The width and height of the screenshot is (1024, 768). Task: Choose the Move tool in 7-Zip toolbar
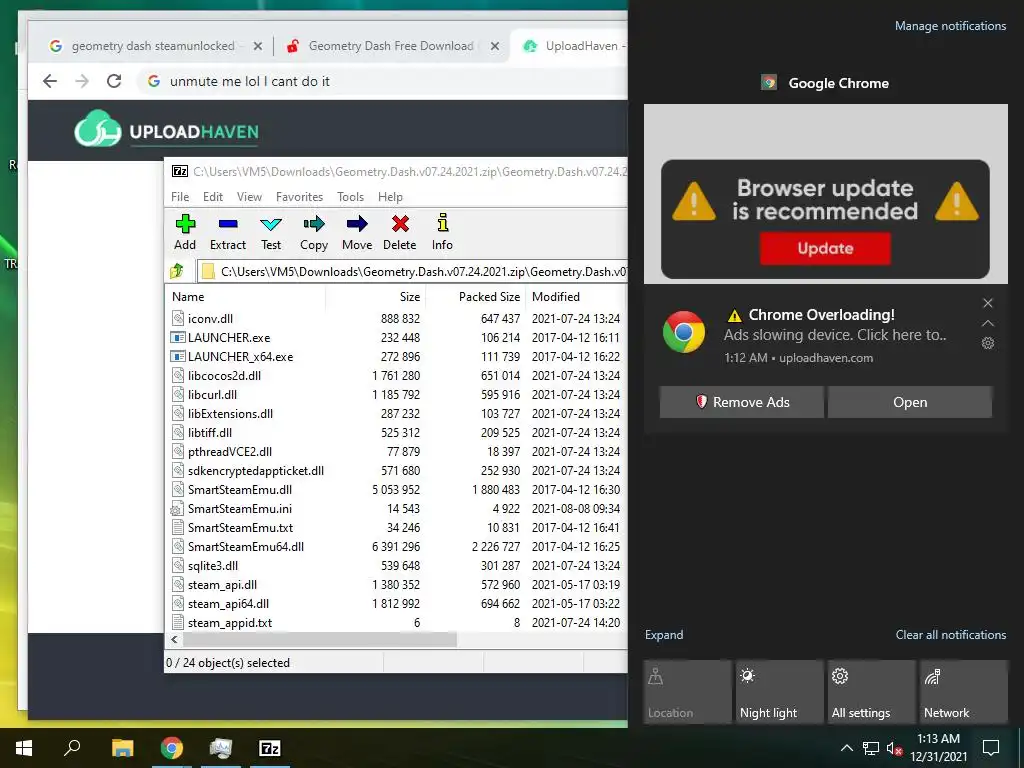(x=357, y=232)
